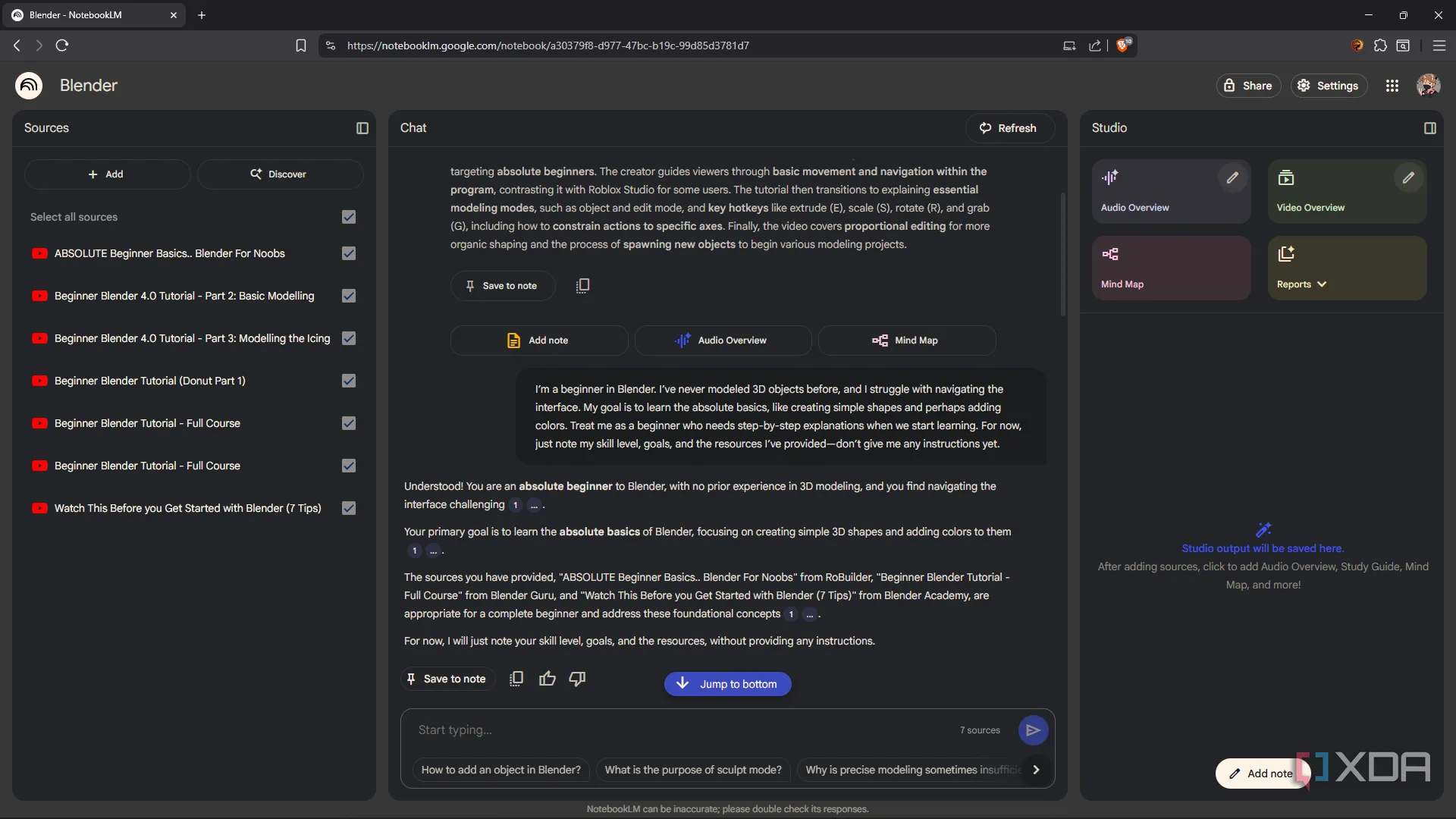Viewport: 1456px width, 819px height.
Task: Uncheck the Watch This Before you Get Started source
Action: [x=349, y=508]
